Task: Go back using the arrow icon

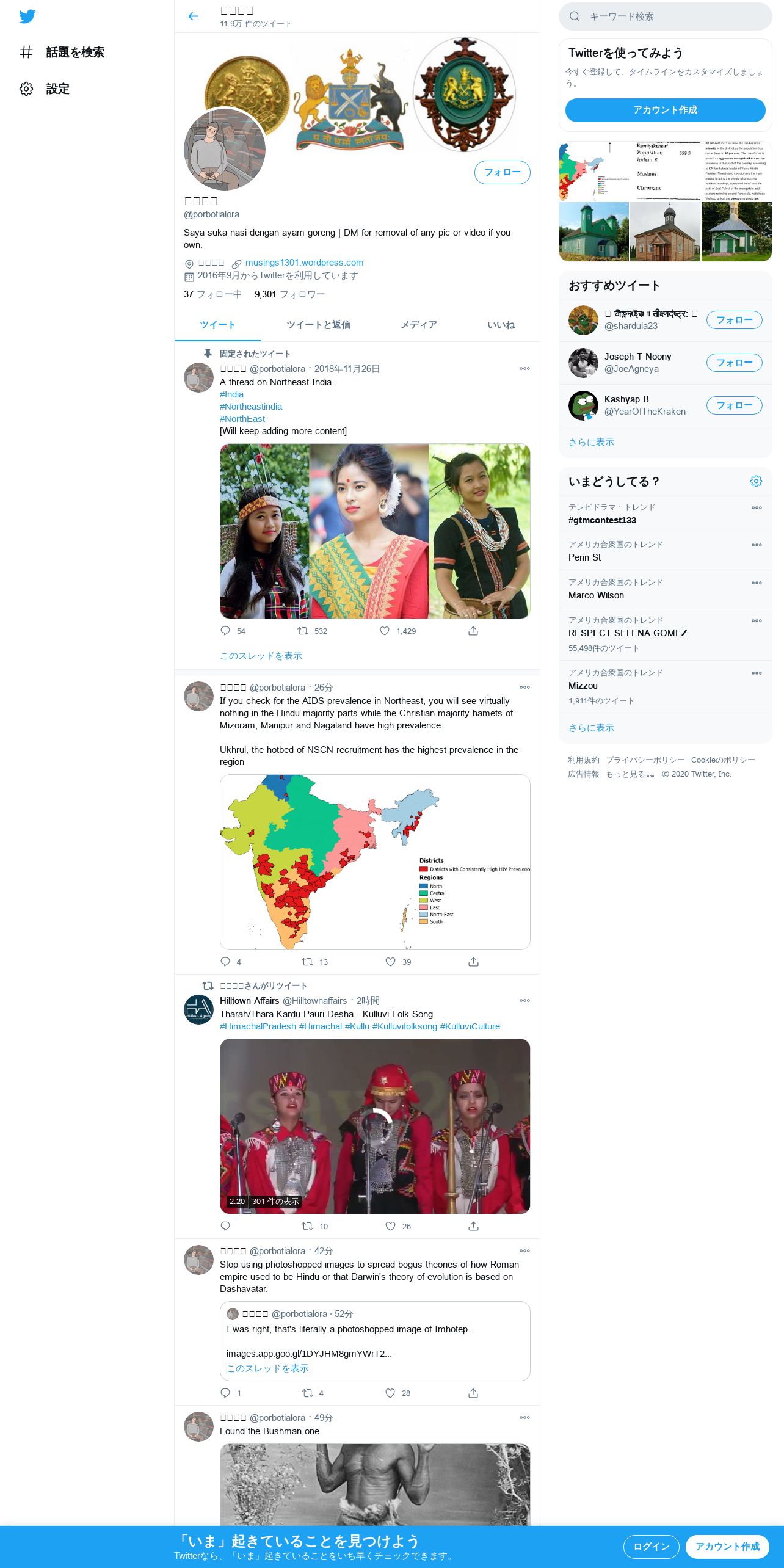Action: [x=193, y=16]
